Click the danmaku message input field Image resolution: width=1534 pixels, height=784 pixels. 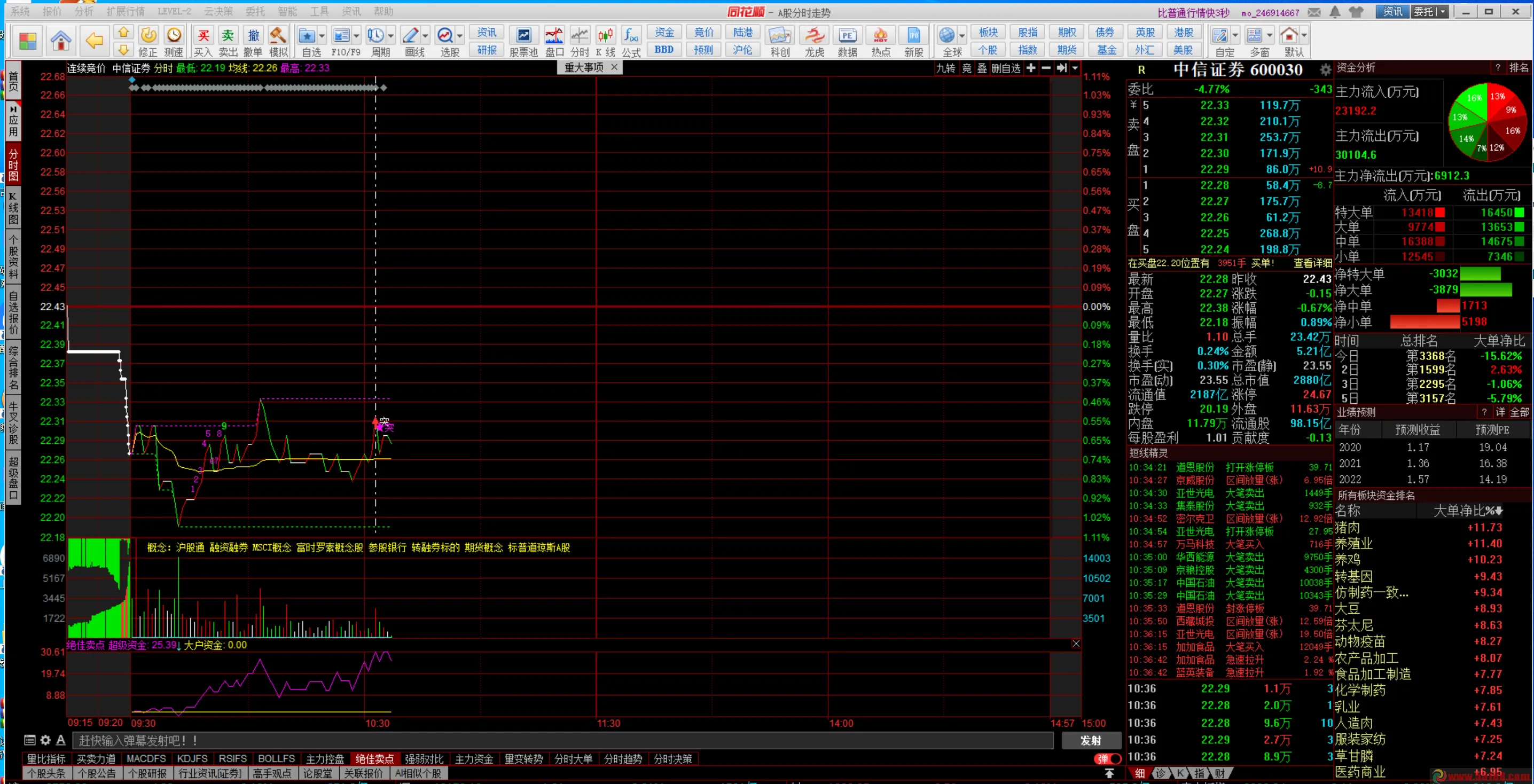[x=562, y=740]
